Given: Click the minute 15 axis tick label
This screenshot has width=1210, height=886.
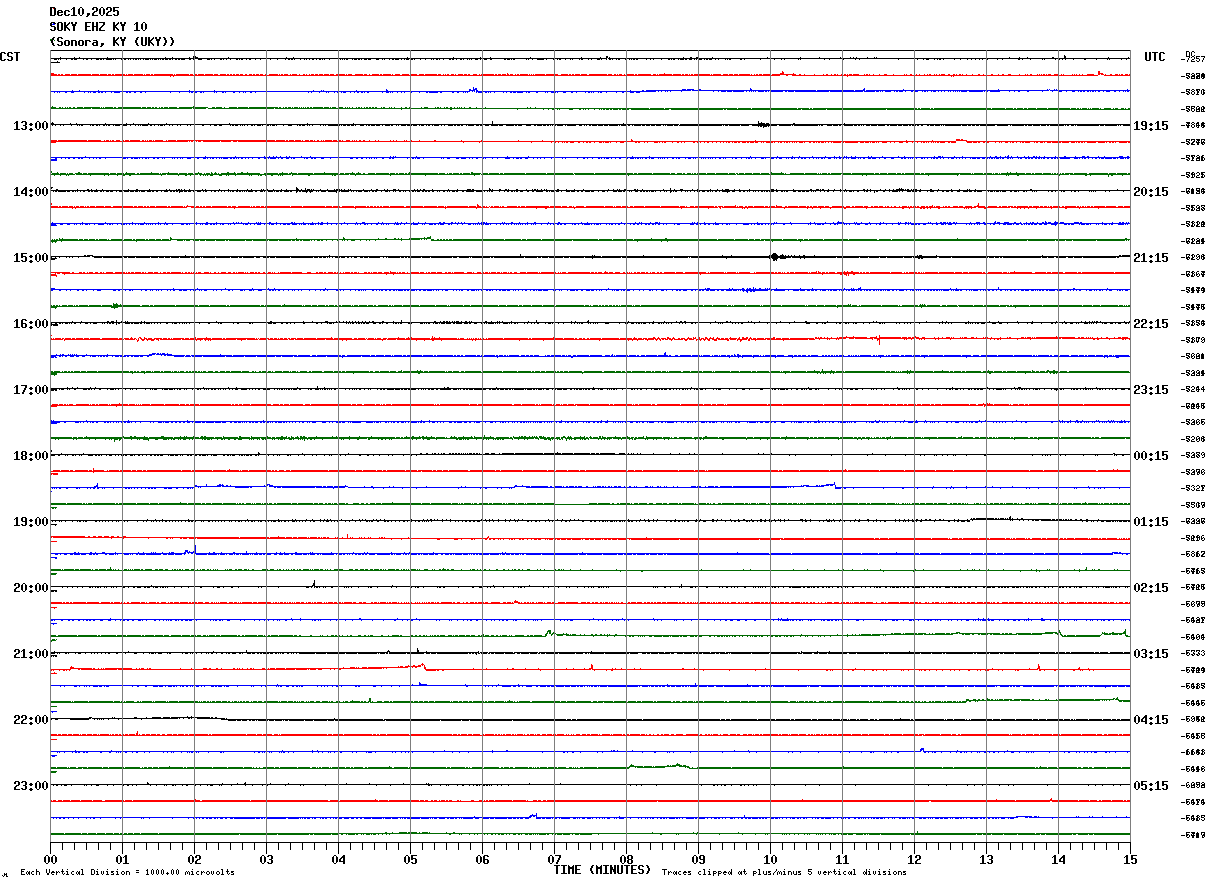Looking at the screenshot, I should click(1130, 859).
